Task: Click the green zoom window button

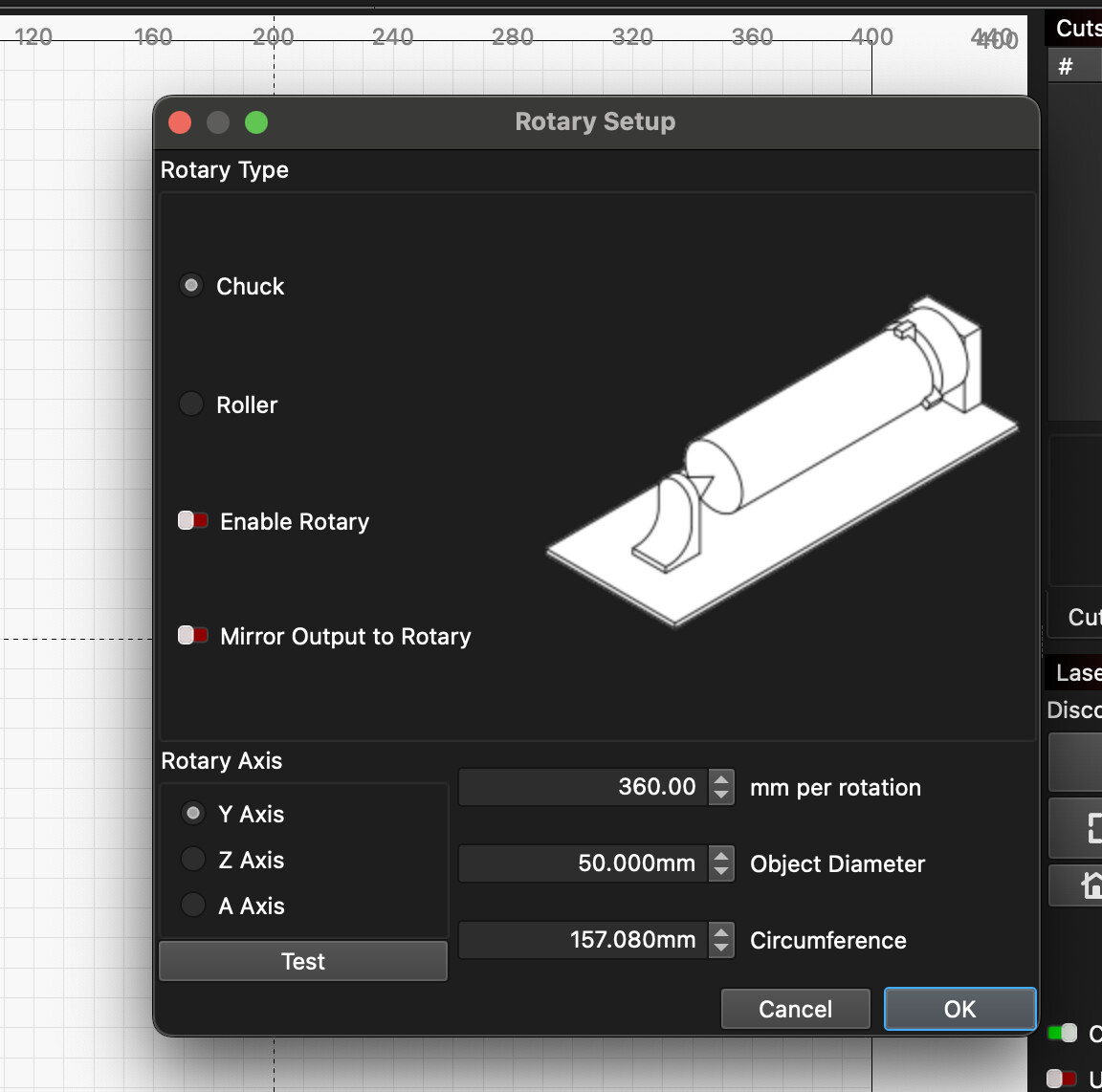Action: (256, 122)
